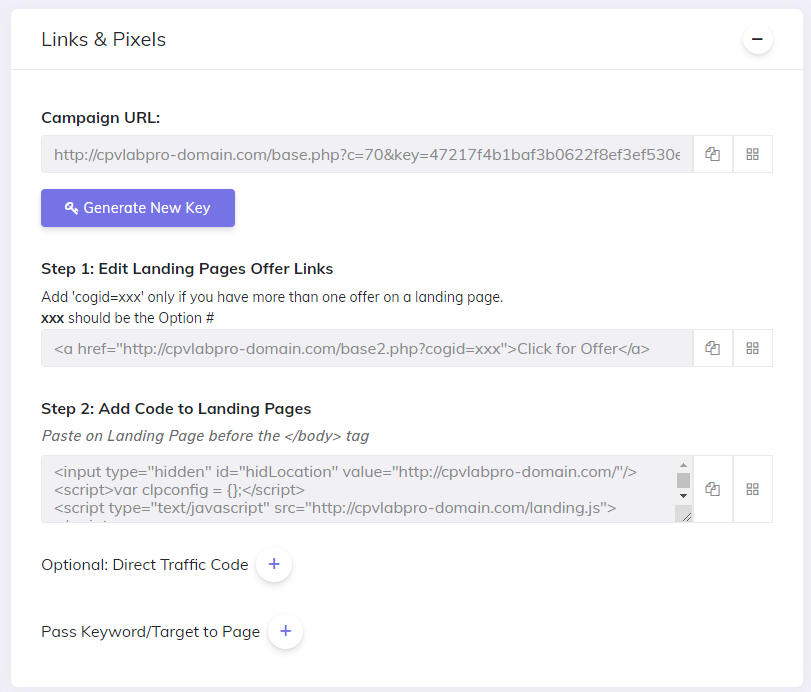This screenshot has height=692, width=811.
Task: Click the textarea scrollbar down arrow
Action: tap(683, 496)
